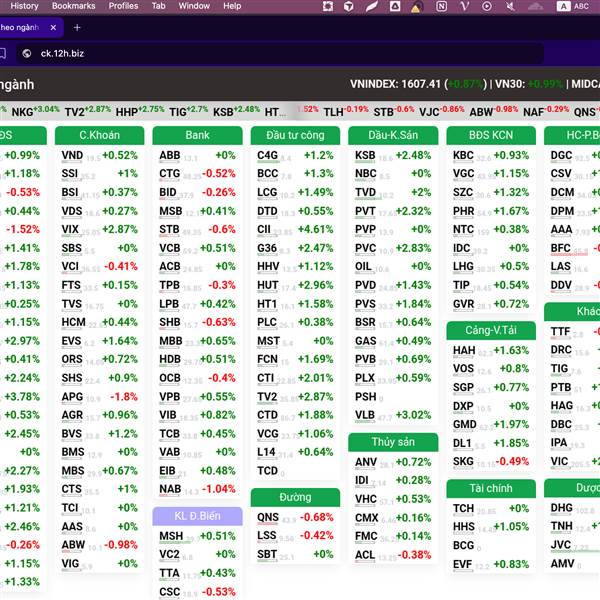Click TLH -0.19% in the ticker strip
600x600 pixels.
(346, 111)
